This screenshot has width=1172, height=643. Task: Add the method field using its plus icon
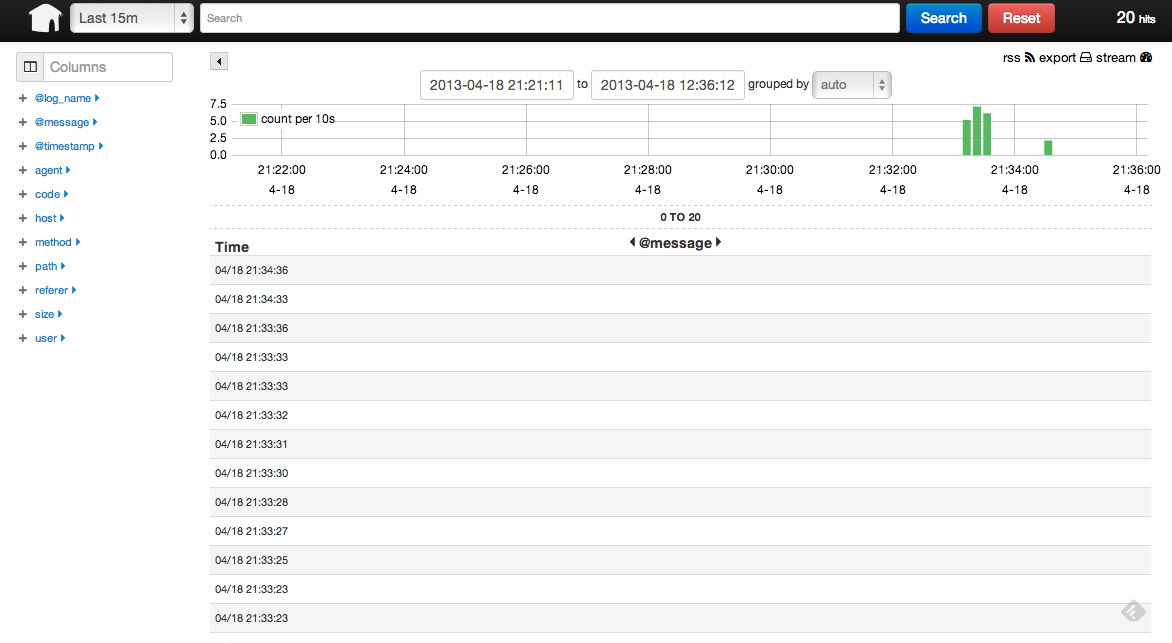pyautogui.click(x=22, y=242)
